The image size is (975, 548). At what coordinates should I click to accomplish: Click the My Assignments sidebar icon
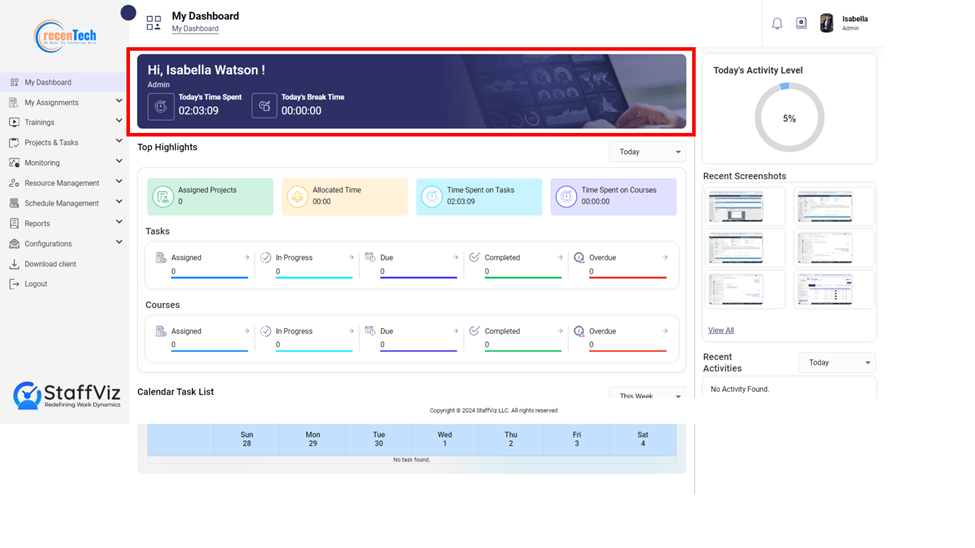coord(14,102)
